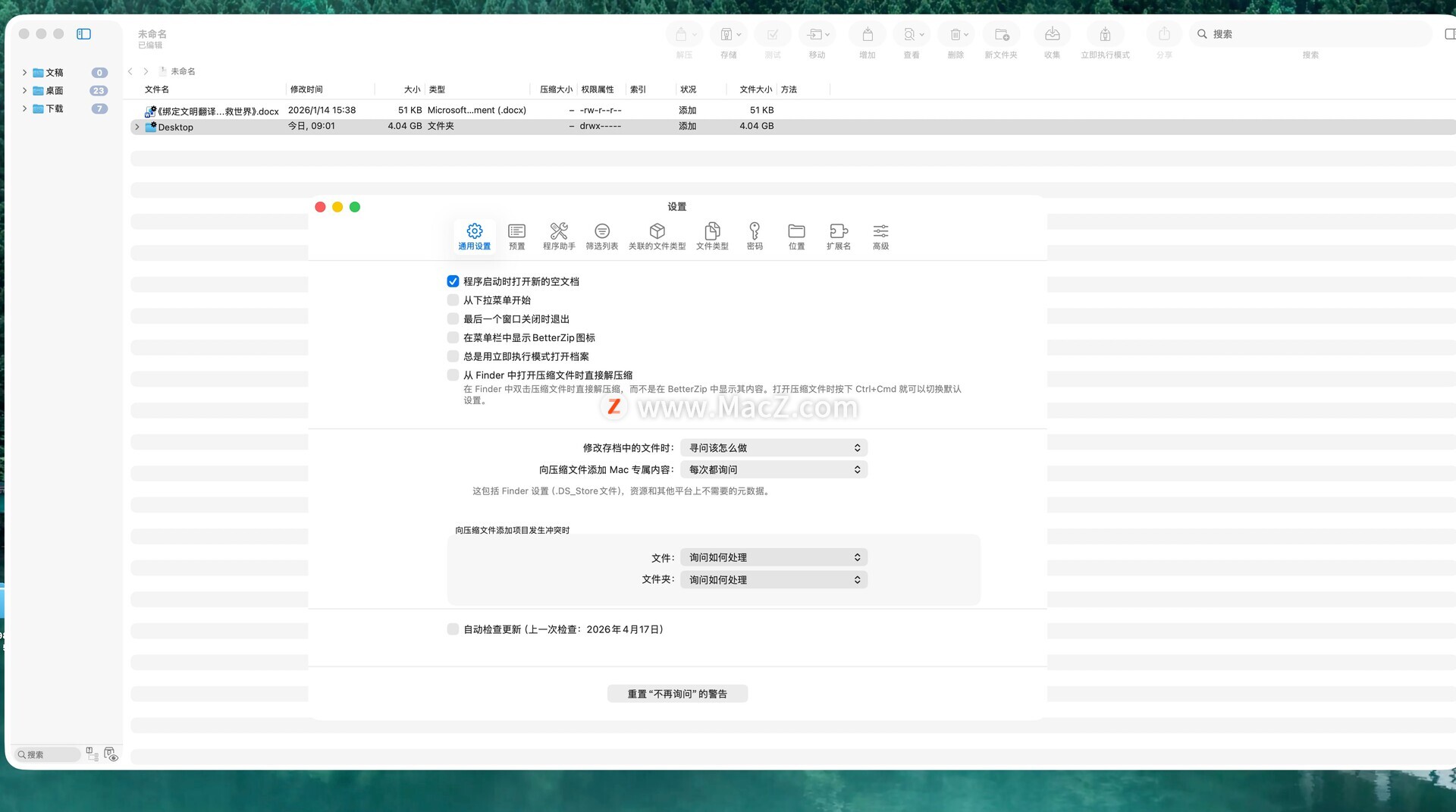Enable 最后一个窗口关闭时退出 checkbox
Viewport: 1456px width, 812px height.
pos(453,319)
